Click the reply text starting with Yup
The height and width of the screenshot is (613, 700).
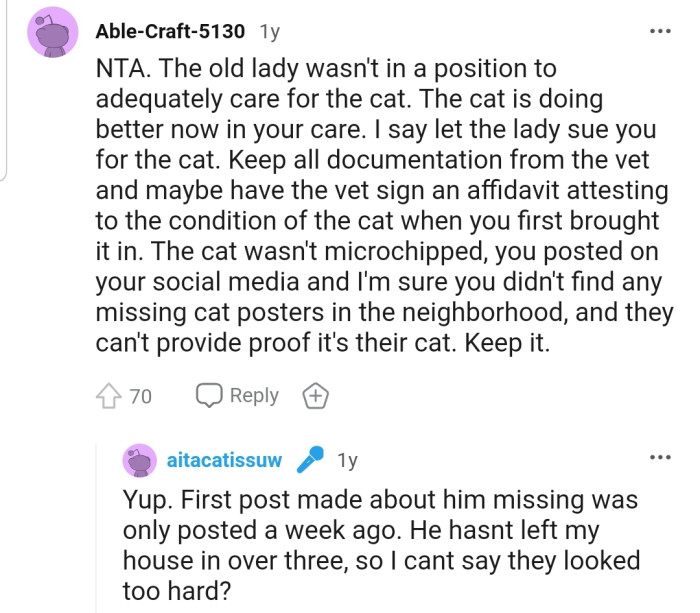(x=380, y=529)
